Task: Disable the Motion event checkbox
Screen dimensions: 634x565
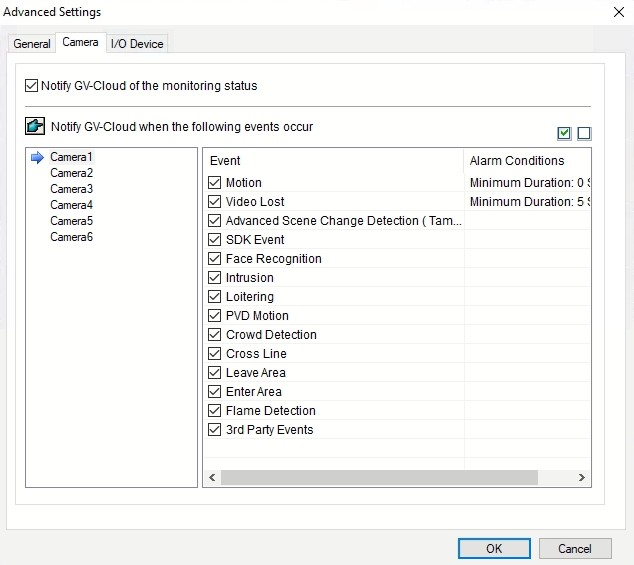Action: click(x=214, y=183)
